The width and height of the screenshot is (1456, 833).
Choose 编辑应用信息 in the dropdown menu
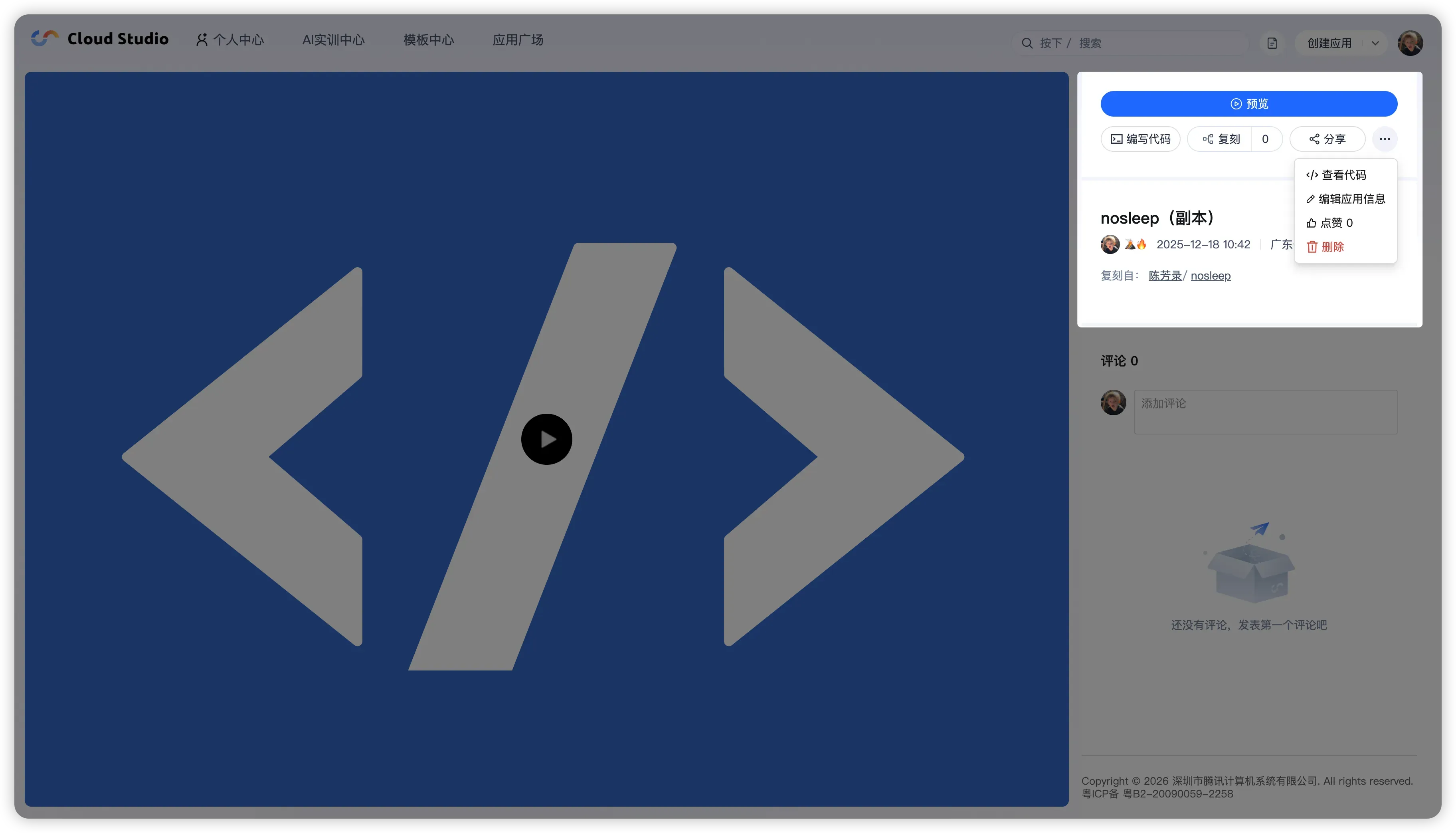click(x=1346, y=199)
